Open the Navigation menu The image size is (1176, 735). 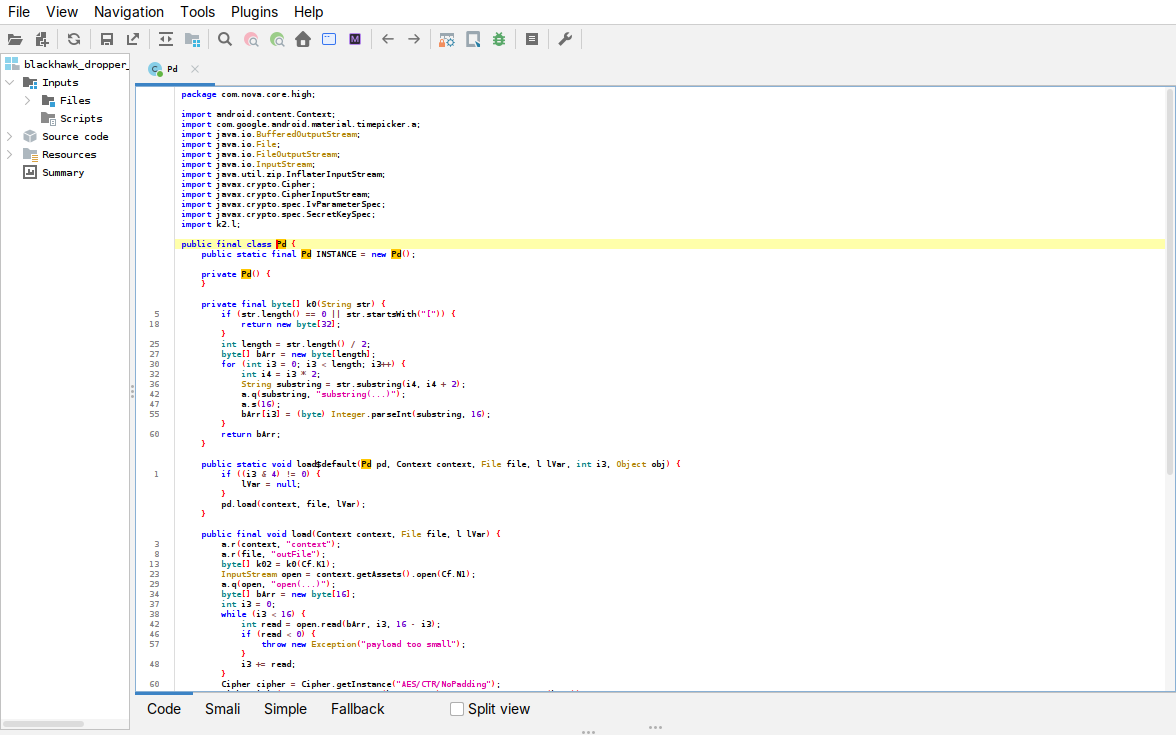pyautogui.click(x=129, y=12)
